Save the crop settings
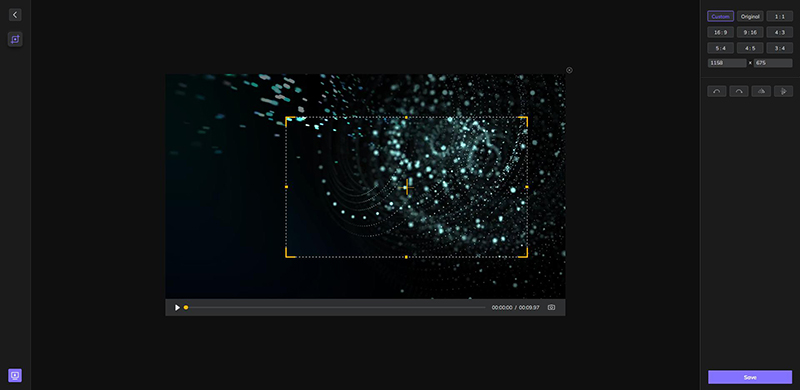Image resolution: width=800 pixels, height=390 pixels. 750,377
